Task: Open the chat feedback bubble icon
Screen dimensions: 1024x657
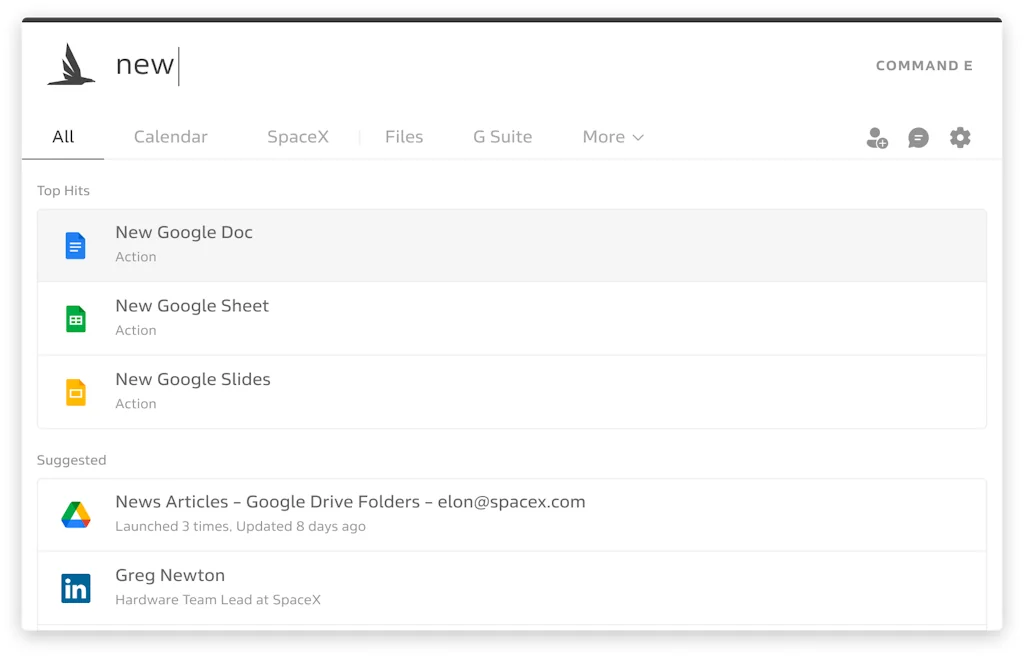Action: (x=918, y=138)
